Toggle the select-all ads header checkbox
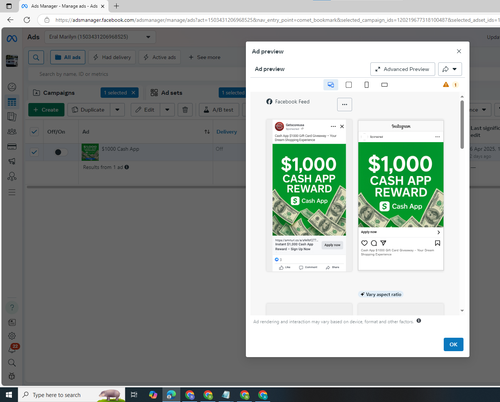The width and height of the screenshot is (500, 402). pyautogui.click(x=34, y=132)
